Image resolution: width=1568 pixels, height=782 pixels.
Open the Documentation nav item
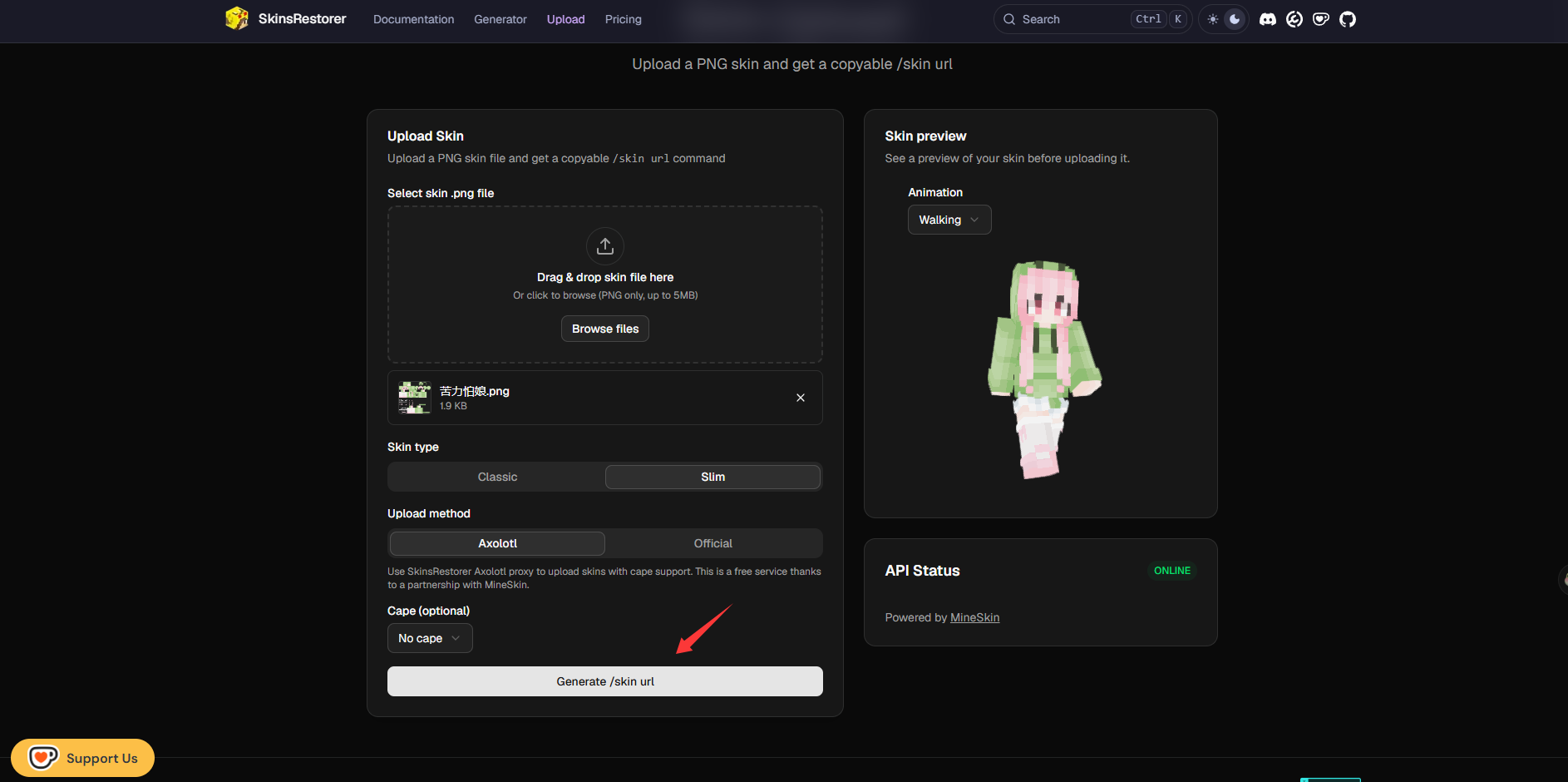click(x=413, y=19)
